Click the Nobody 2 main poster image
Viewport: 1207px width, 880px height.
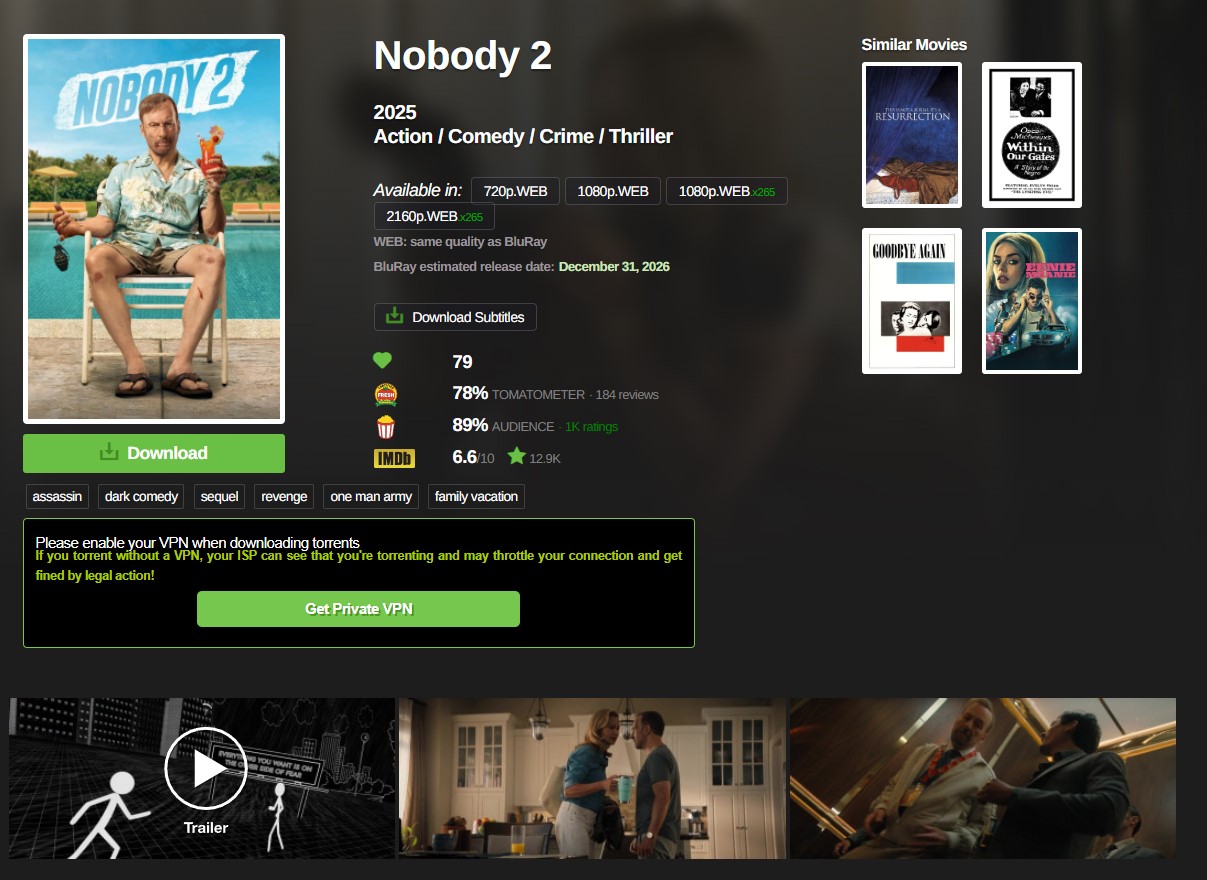(154, 229)
